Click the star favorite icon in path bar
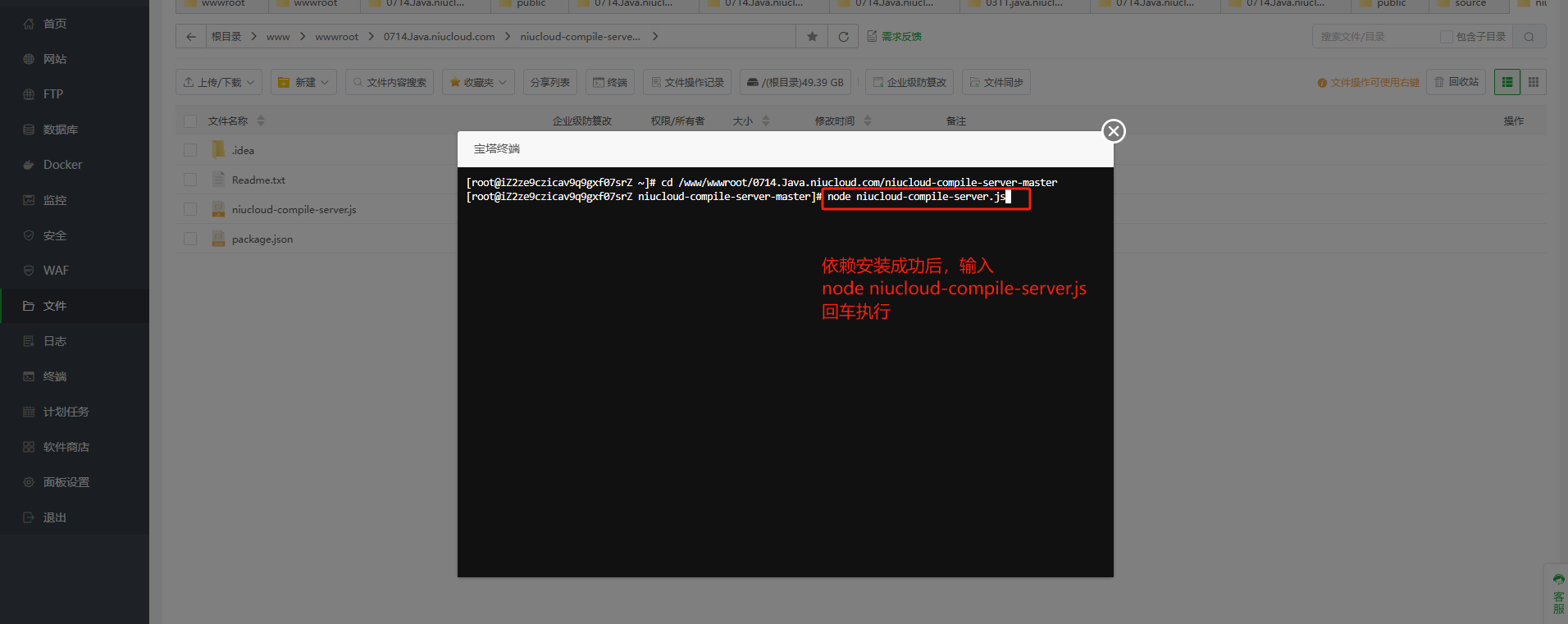1568x624 pixels. pos(812,37)
